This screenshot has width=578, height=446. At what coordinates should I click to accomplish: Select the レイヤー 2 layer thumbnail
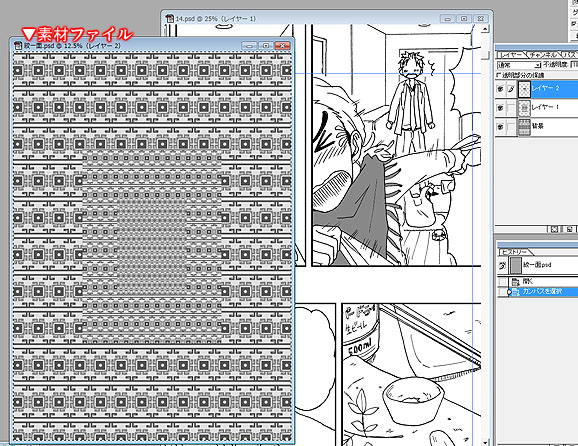[524, 89]
